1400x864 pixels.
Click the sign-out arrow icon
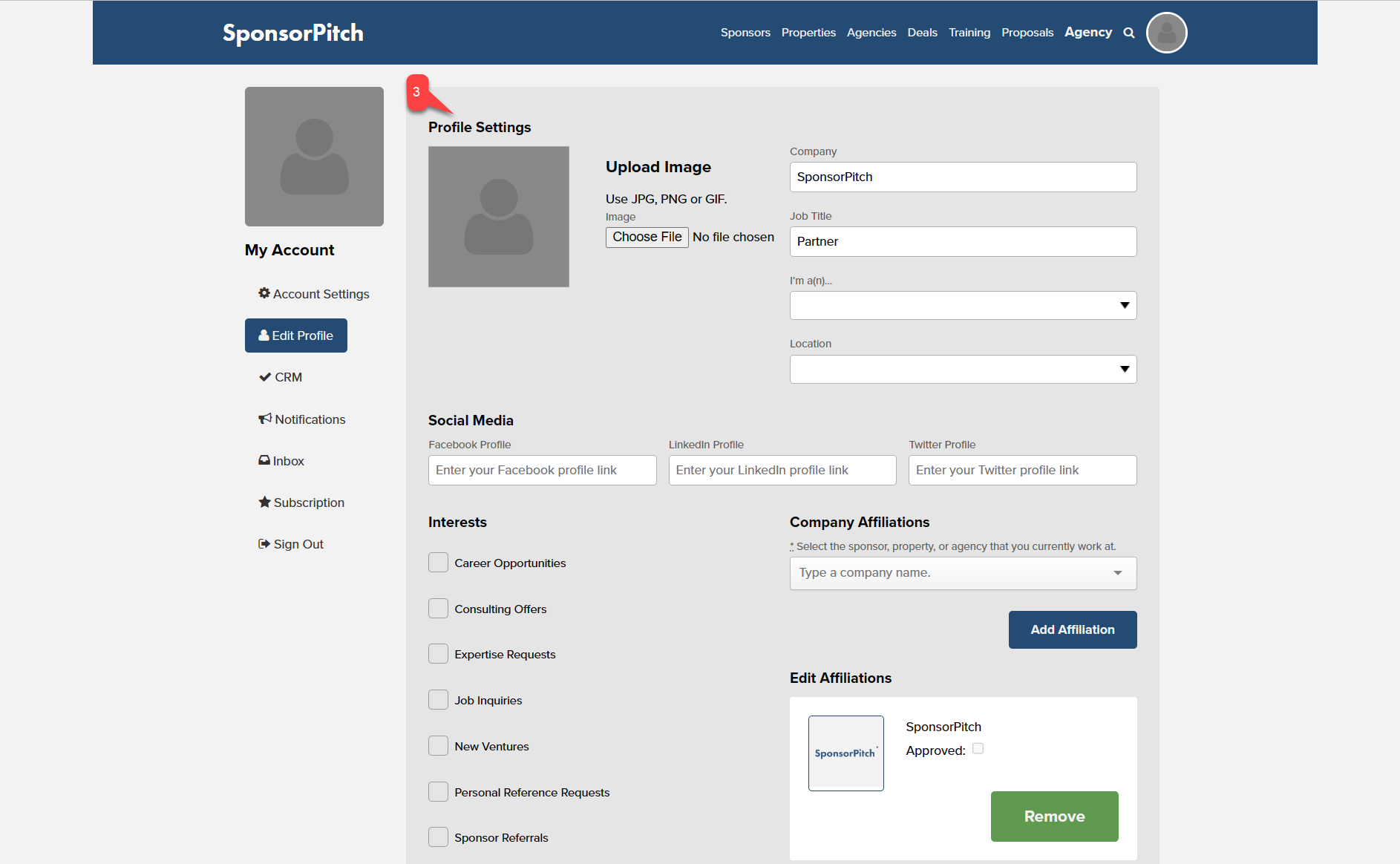point(264,543)
